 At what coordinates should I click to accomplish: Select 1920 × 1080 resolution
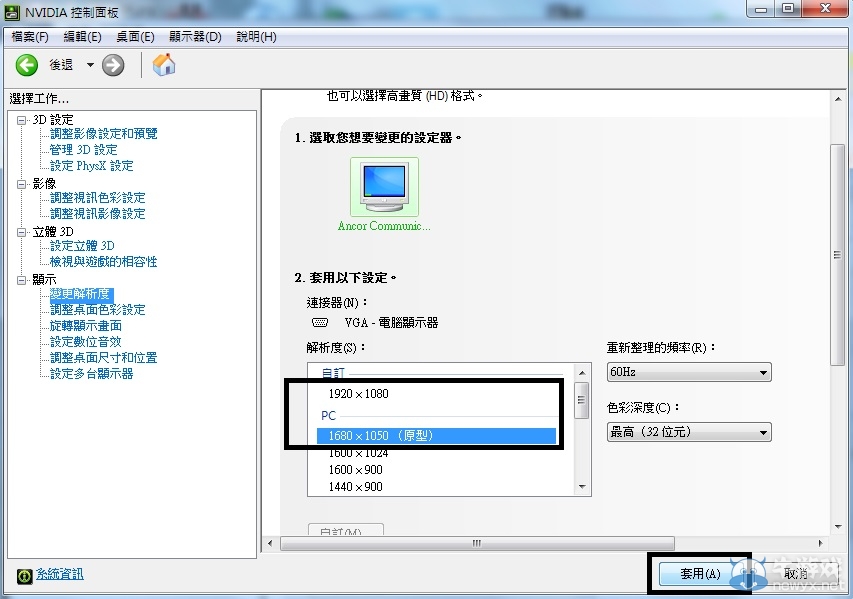pyautogui.click(x=358, y=394)
